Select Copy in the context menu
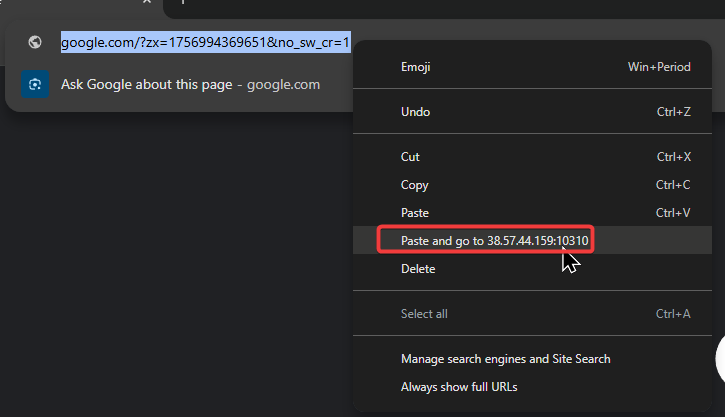This screenshot has width=725, height=417. click(532, 185)
